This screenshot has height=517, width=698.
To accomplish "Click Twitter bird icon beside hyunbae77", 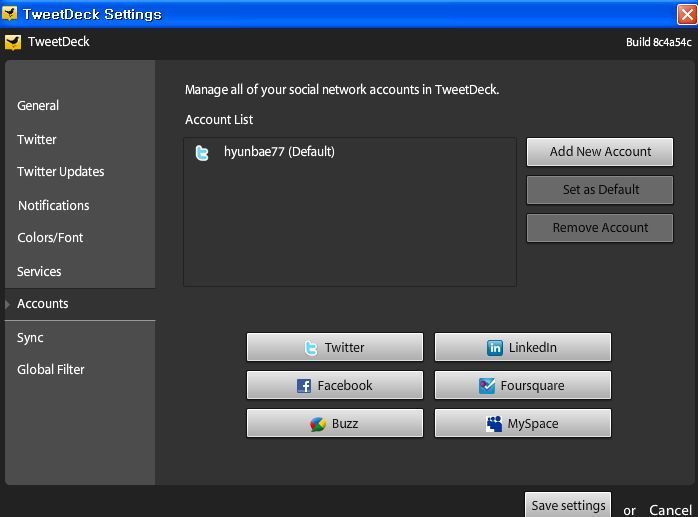I will coord(202,153).
